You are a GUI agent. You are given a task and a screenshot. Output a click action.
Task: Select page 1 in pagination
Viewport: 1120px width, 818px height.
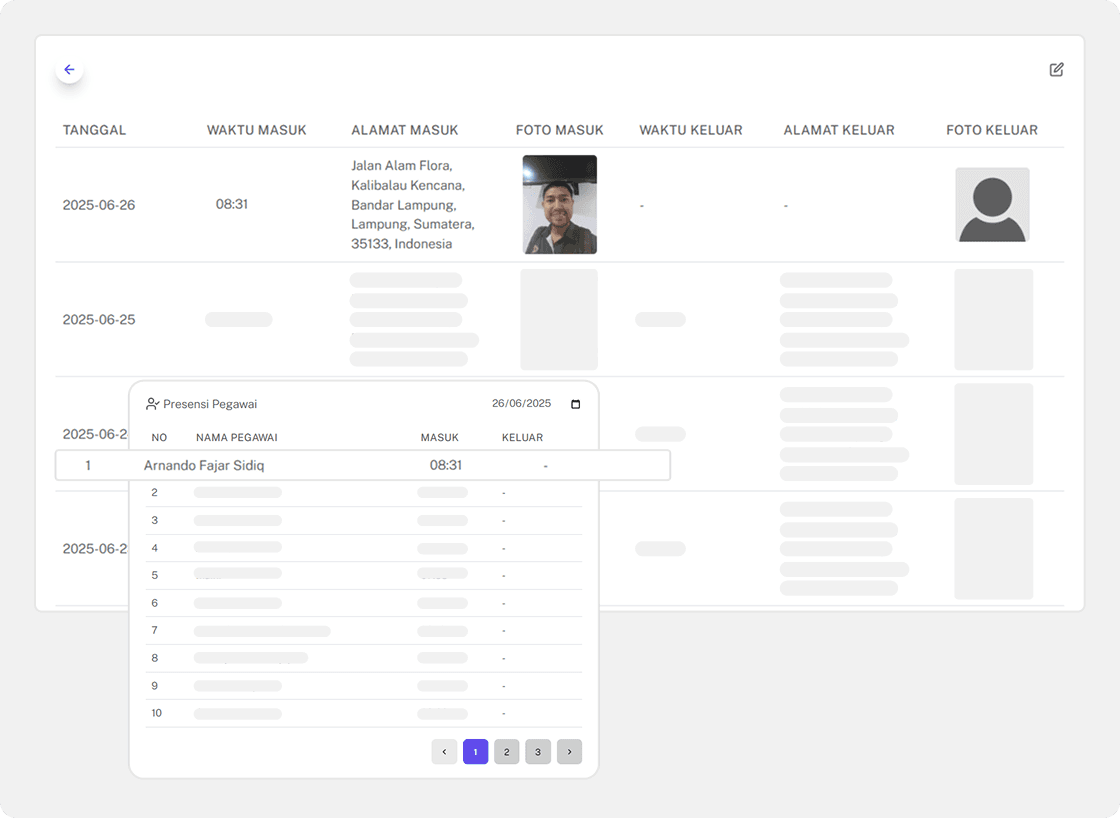[x=475, y=752]
